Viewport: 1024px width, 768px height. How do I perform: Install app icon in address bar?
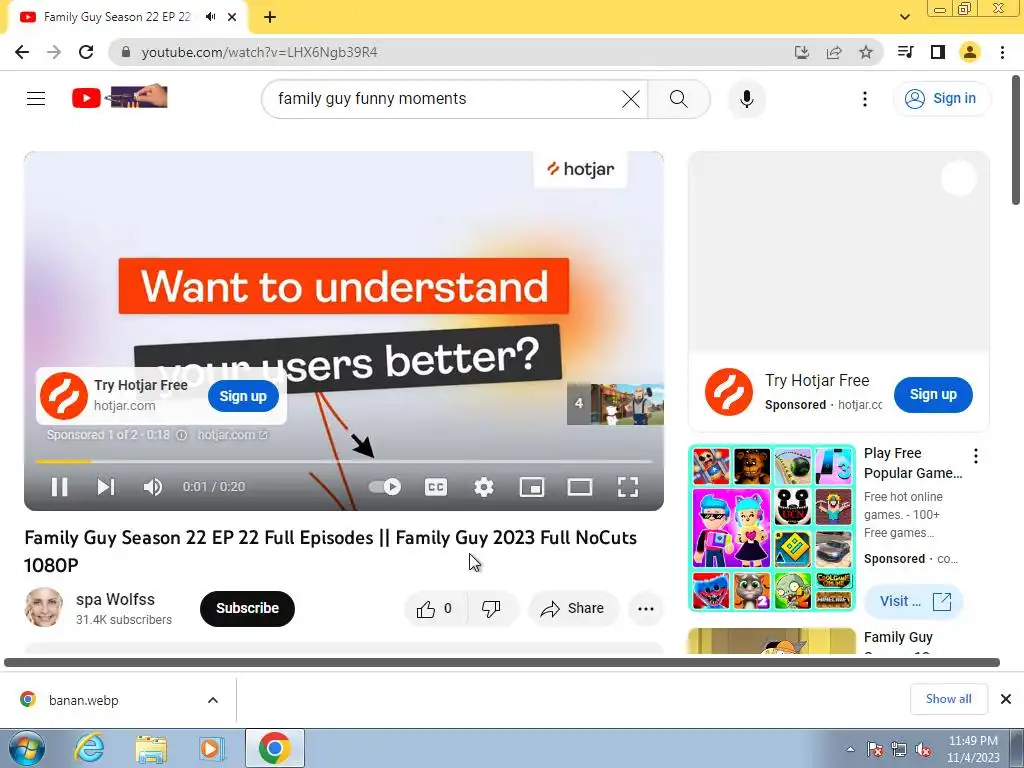(x=802, y=52)
